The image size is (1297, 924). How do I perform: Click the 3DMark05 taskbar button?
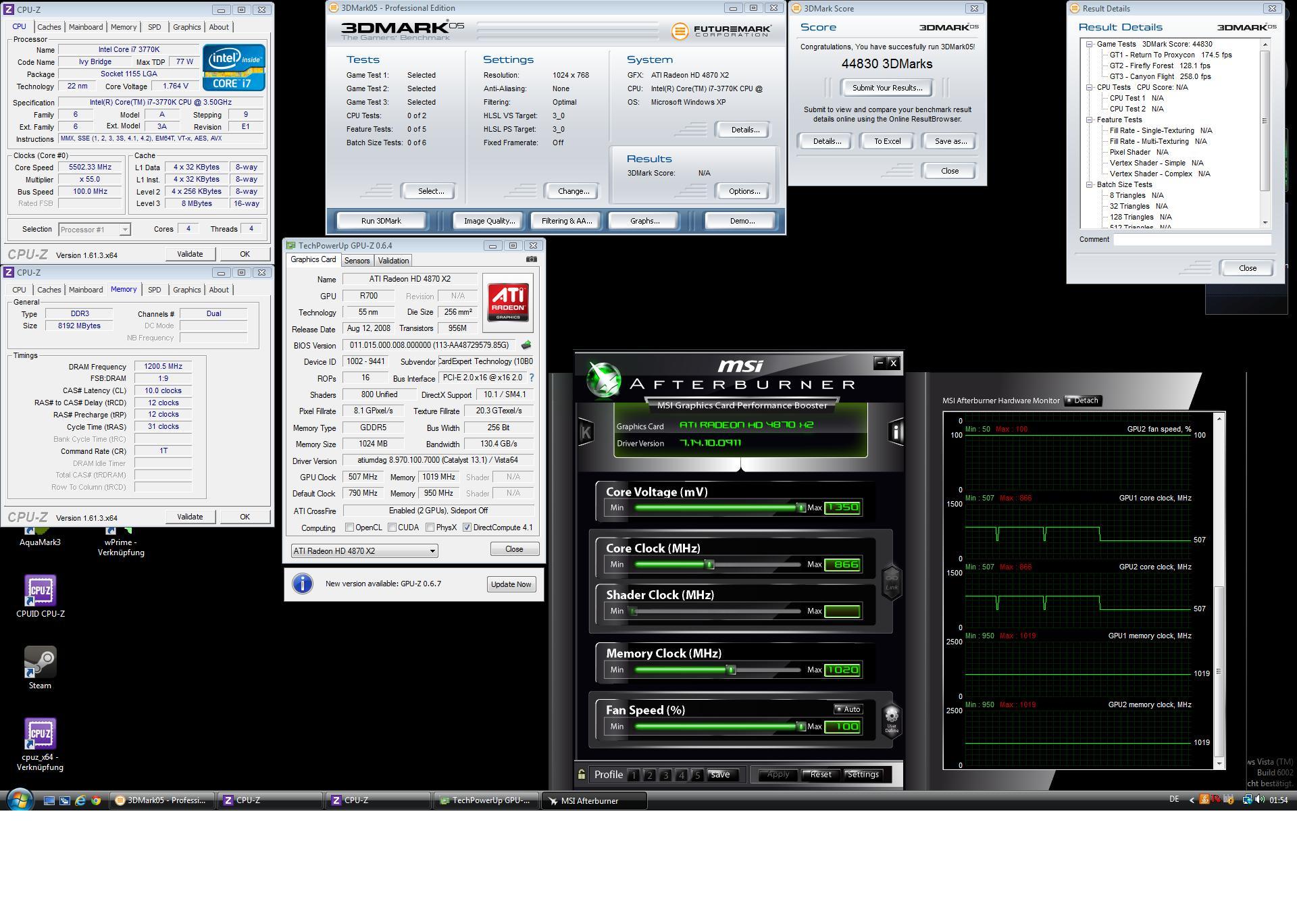162,800
